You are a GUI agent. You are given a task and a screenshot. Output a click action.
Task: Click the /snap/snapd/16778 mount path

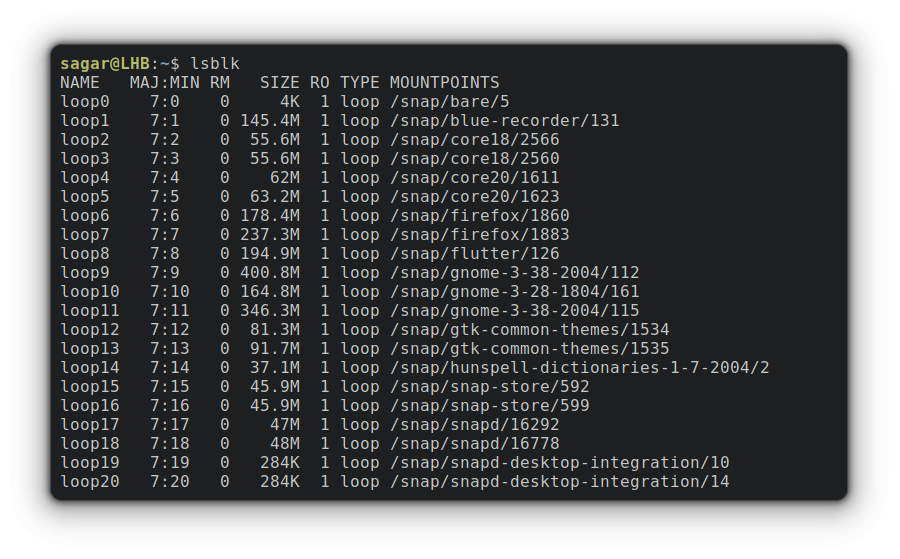[475, 443]
